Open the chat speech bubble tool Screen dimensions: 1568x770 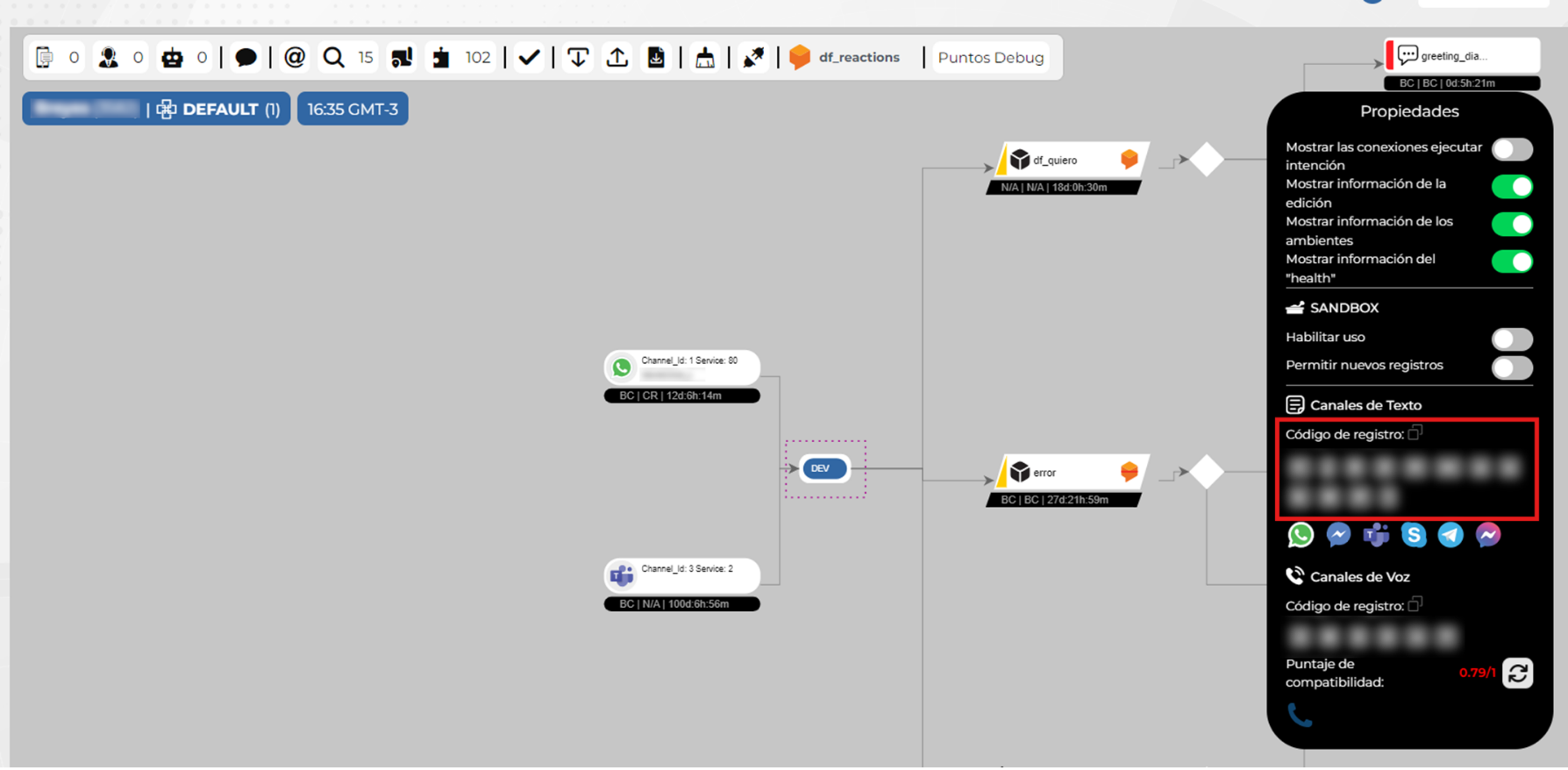tap(246, 58)
